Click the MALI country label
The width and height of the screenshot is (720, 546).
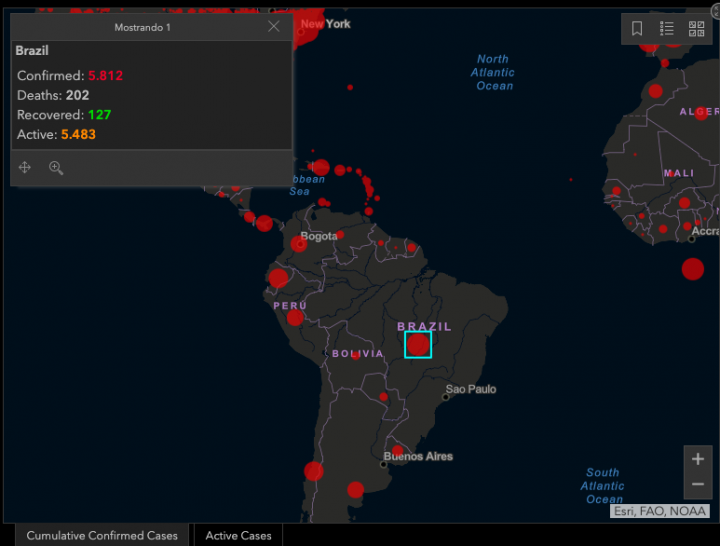(x=679, y=173)
